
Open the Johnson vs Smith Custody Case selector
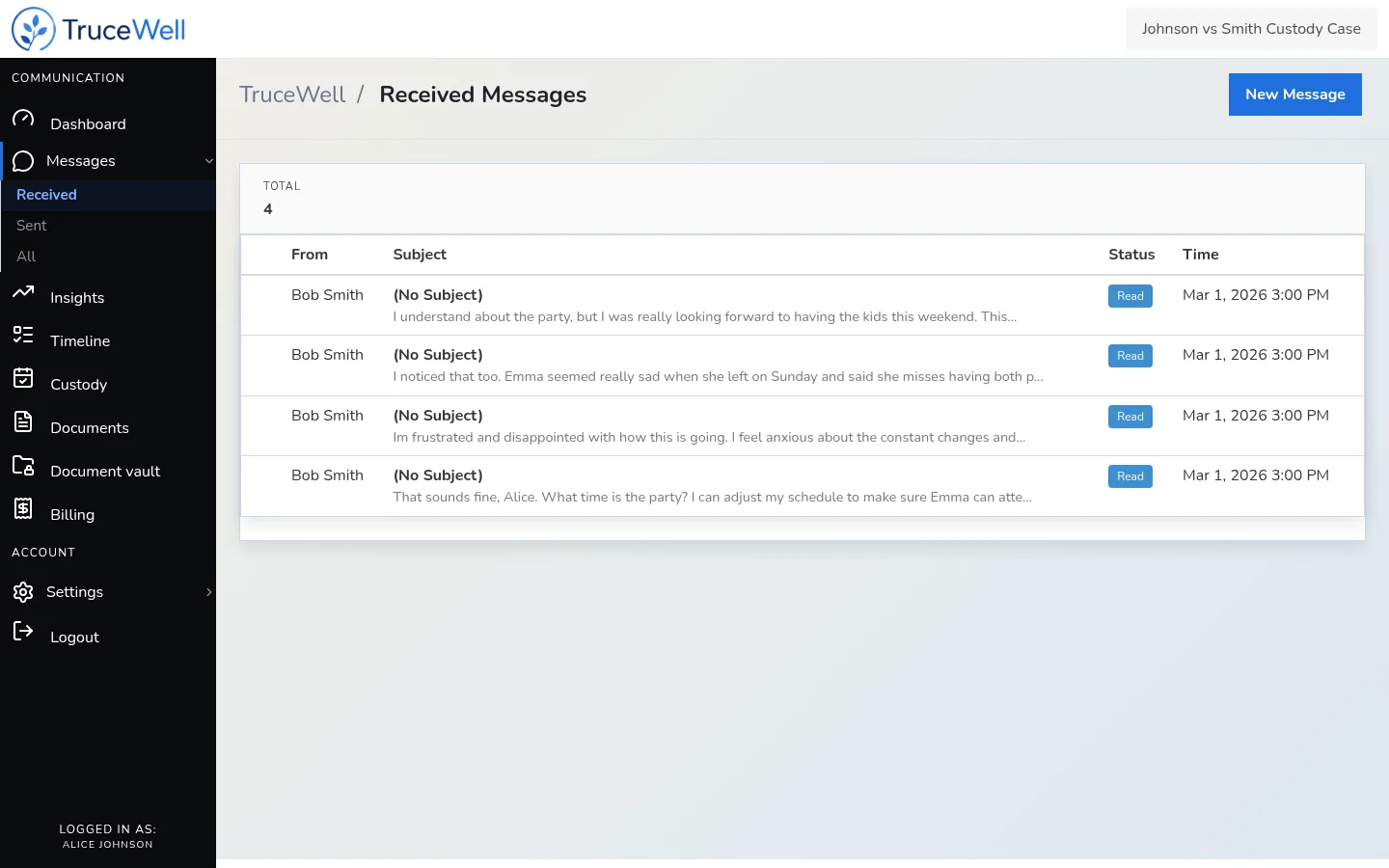point(1251,29)
